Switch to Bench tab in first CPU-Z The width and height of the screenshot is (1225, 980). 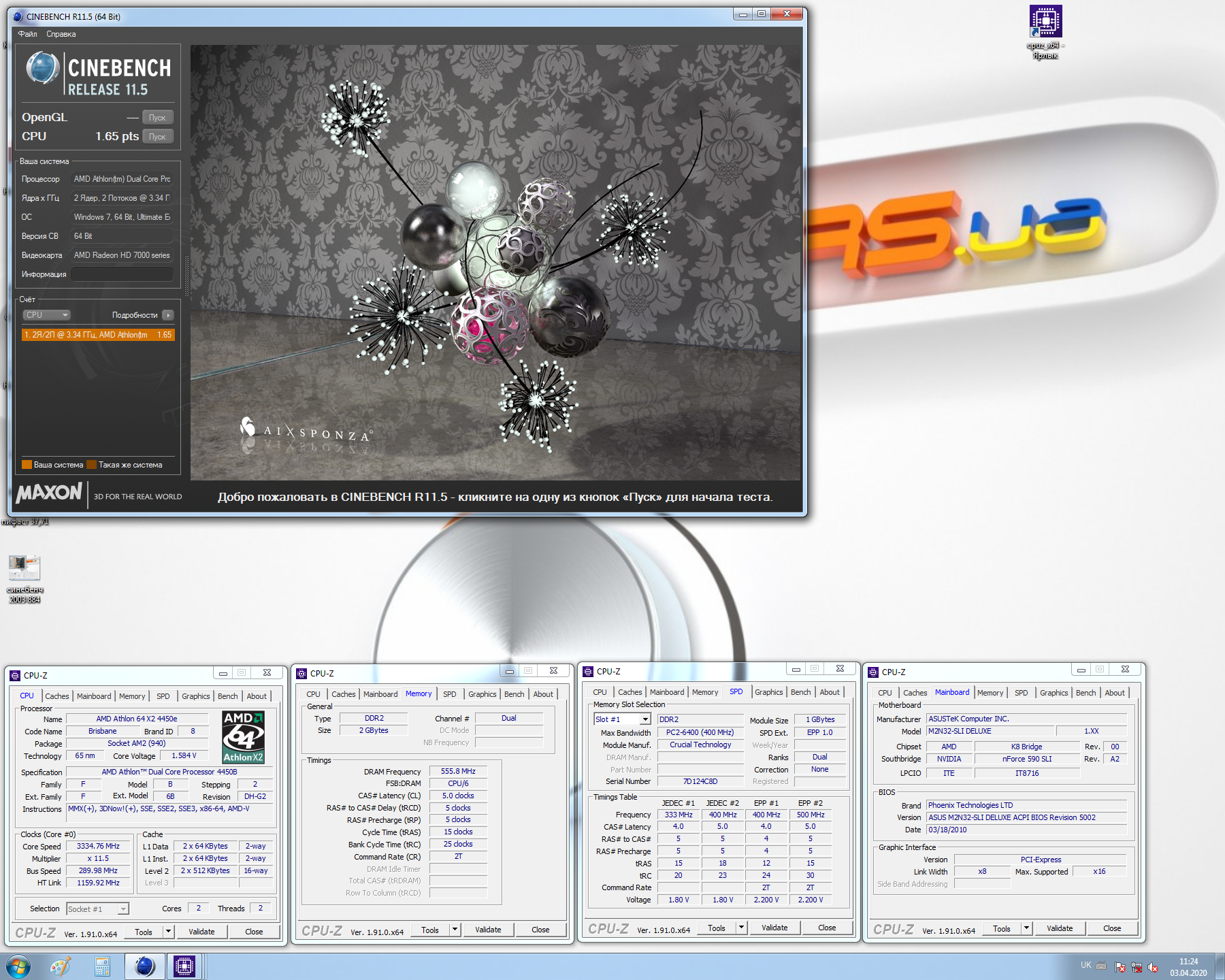tap(228, 696)
